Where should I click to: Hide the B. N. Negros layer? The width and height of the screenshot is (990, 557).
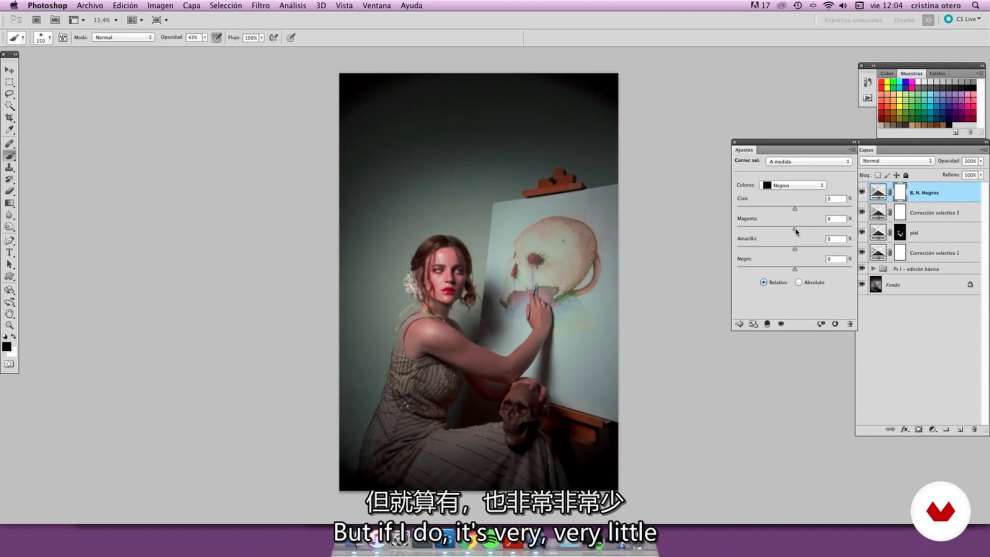(862, 192)
